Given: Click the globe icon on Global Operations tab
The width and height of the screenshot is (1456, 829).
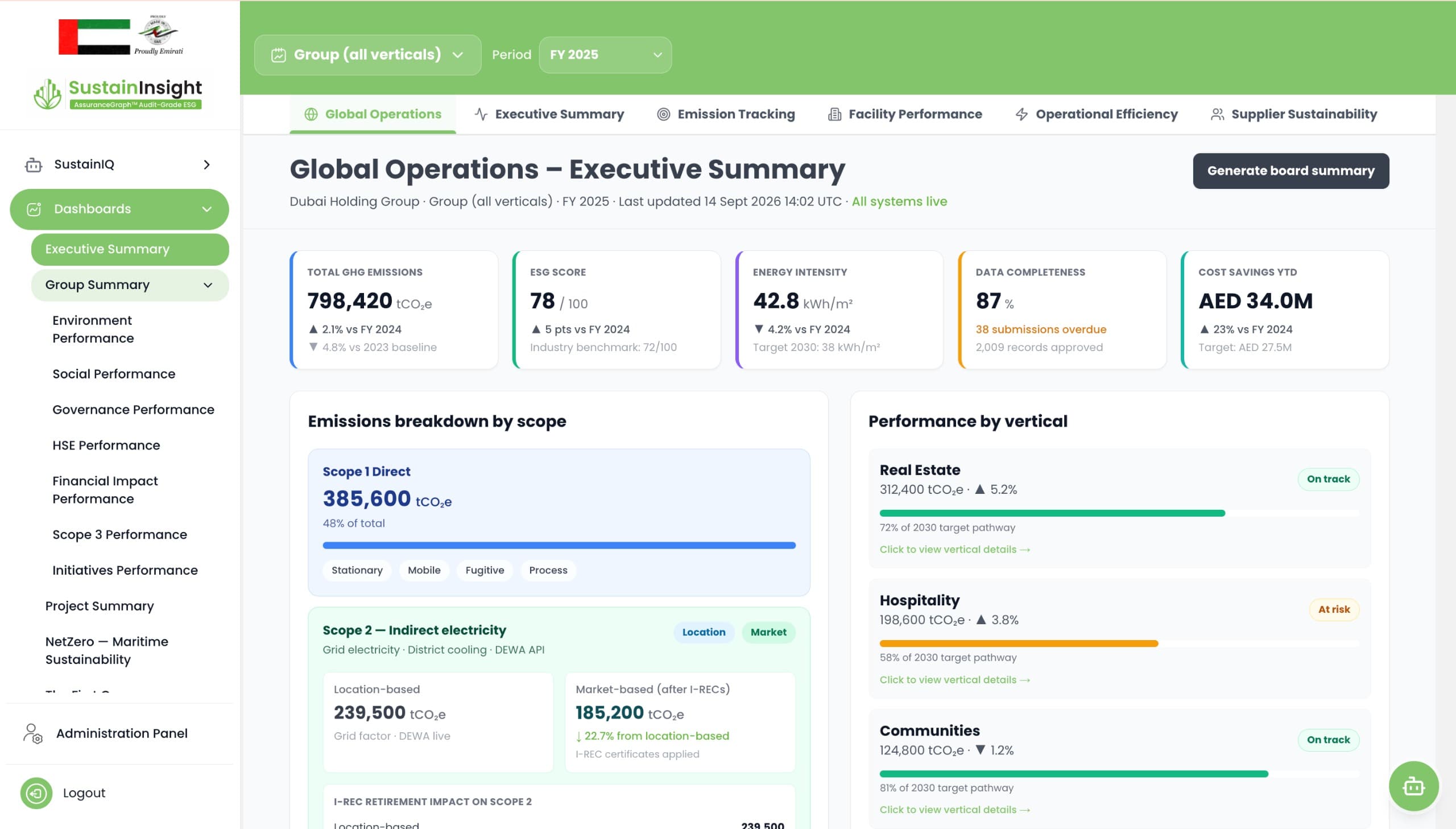Looking at the screenshot, I should tap(311, 114).
